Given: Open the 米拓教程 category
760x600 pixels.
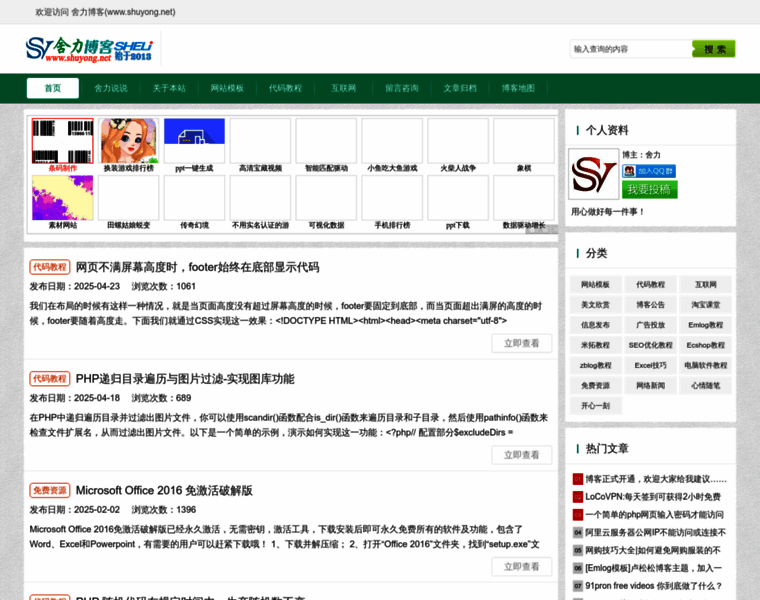Looking at the screenshot, I should tap(595, 346).
